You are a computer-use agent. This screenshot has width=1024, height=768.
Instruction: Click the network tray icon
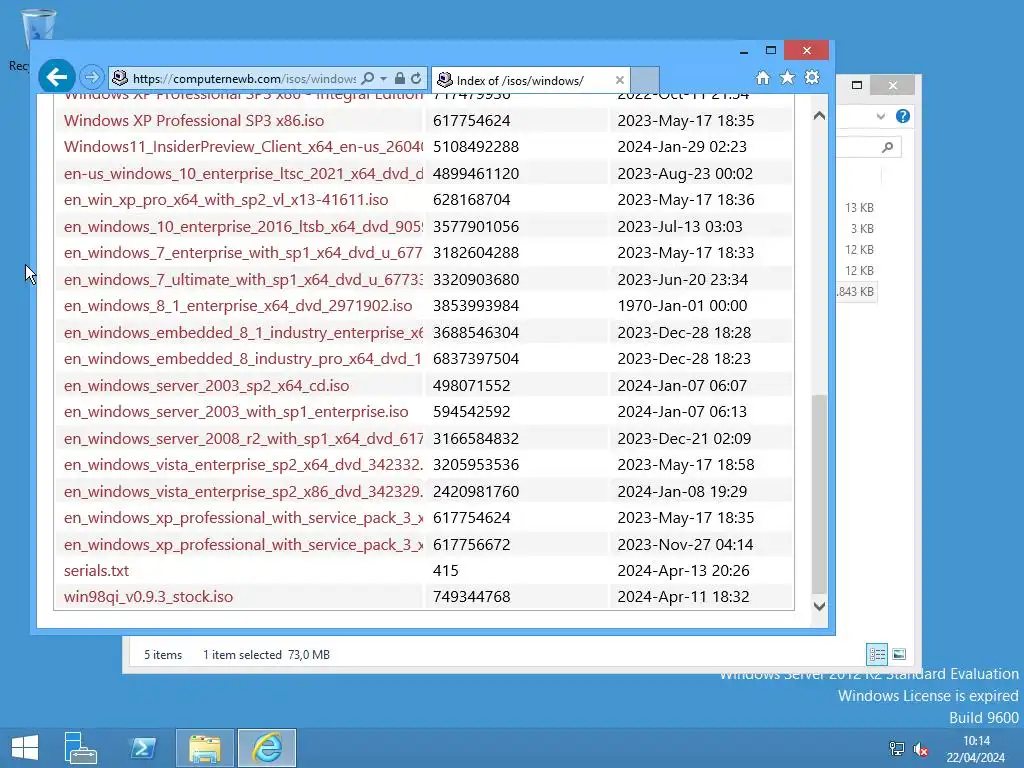[x=897, y=748]
